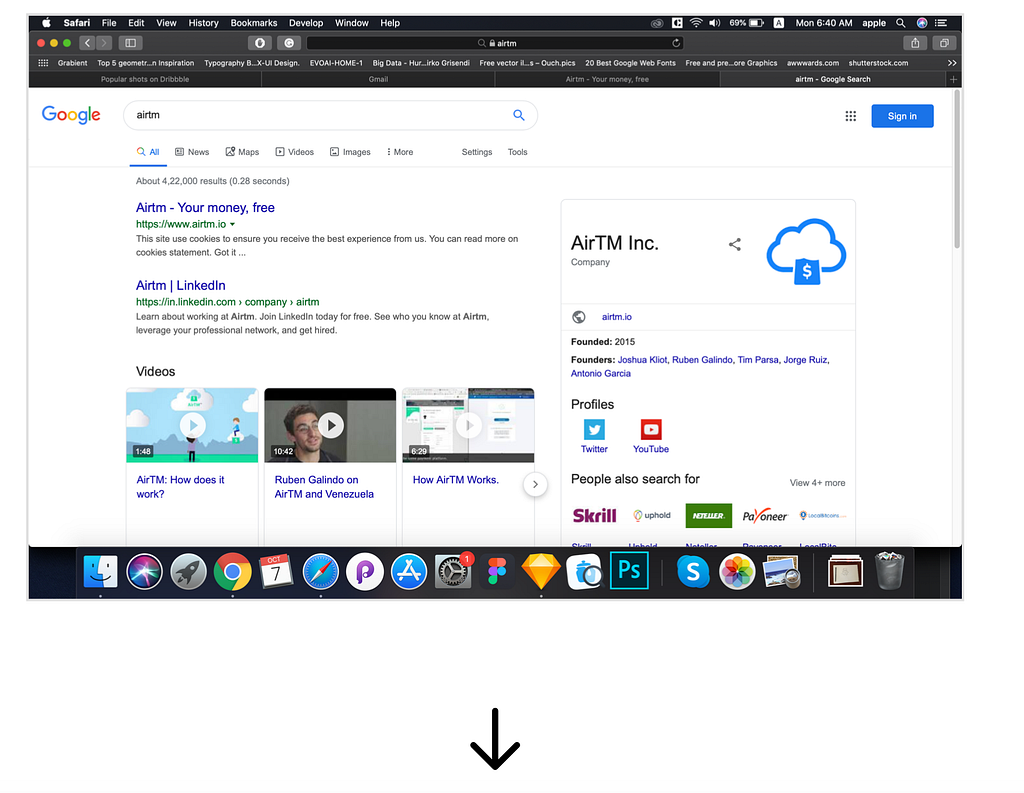The image size is (1024, 793).
Task: Click the globe icon beside airtm.io
Action: pyautogui.click(x=579, y=317)
